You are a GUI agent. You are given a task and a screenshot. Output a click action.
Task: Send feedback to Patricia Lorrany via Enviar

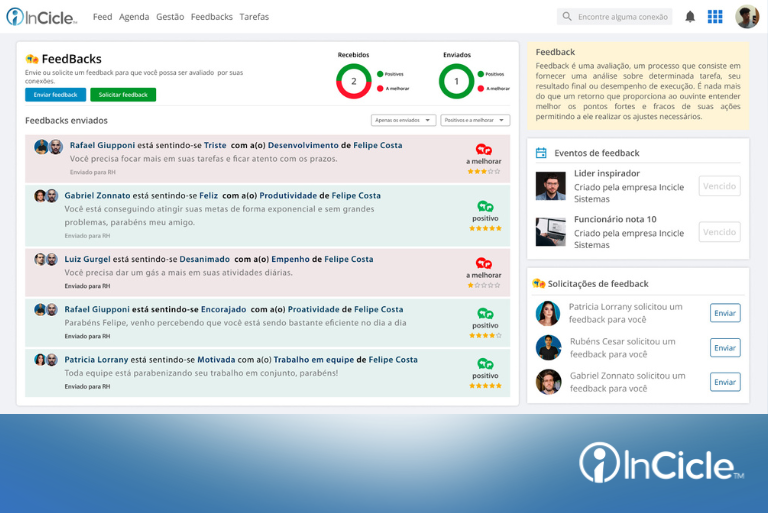pyautogui.click(x=725, y=313)
